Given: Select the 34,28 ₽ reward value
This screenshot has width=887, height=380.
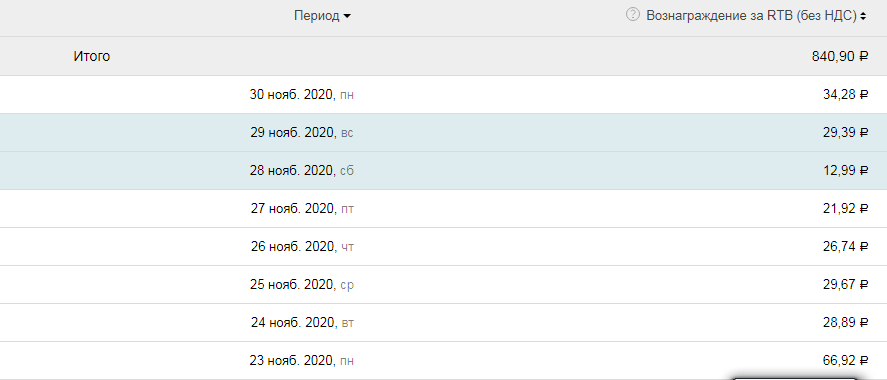Looking at the screenshot, I should click(x=845, y=94).
